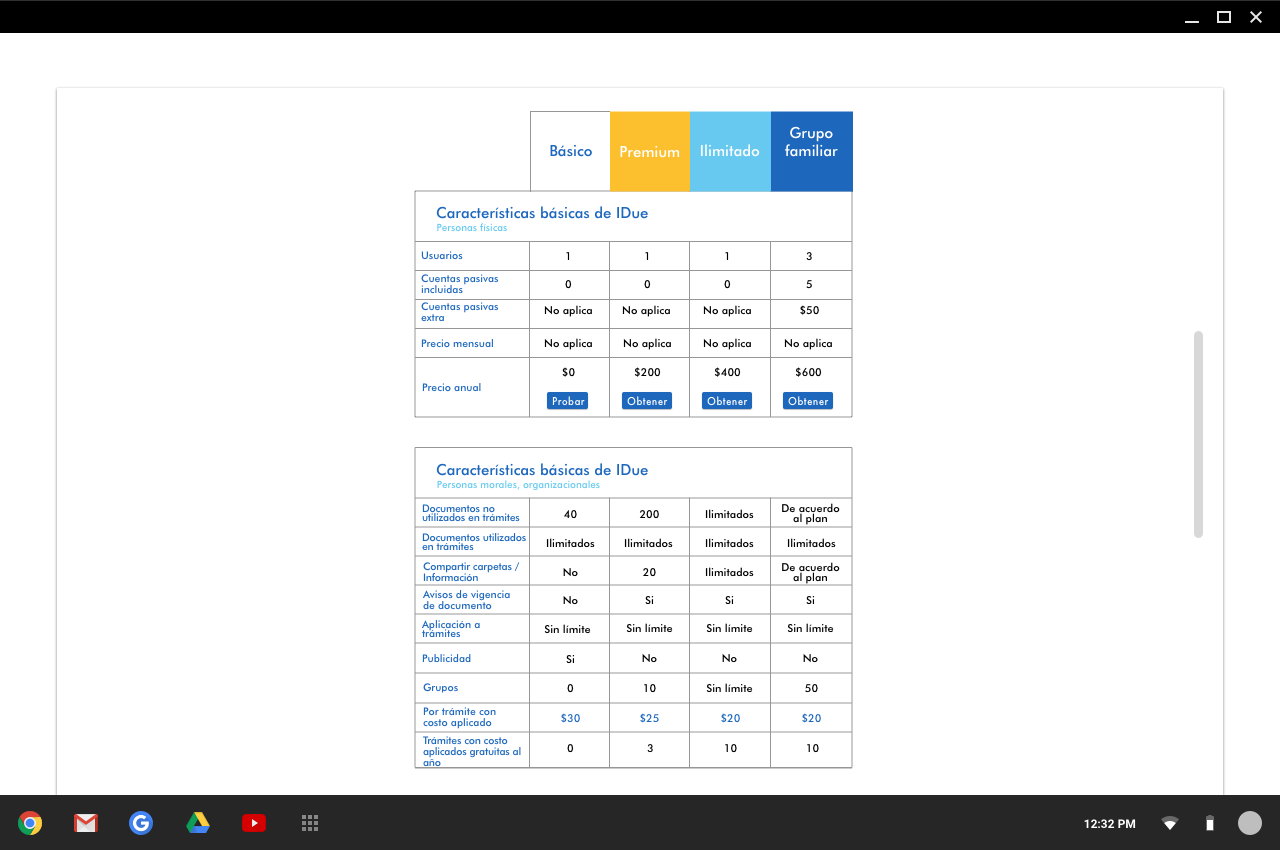Open the Google app icon
The width and height of the screenshot is (1280, 850).
click(x=141, y=823)
